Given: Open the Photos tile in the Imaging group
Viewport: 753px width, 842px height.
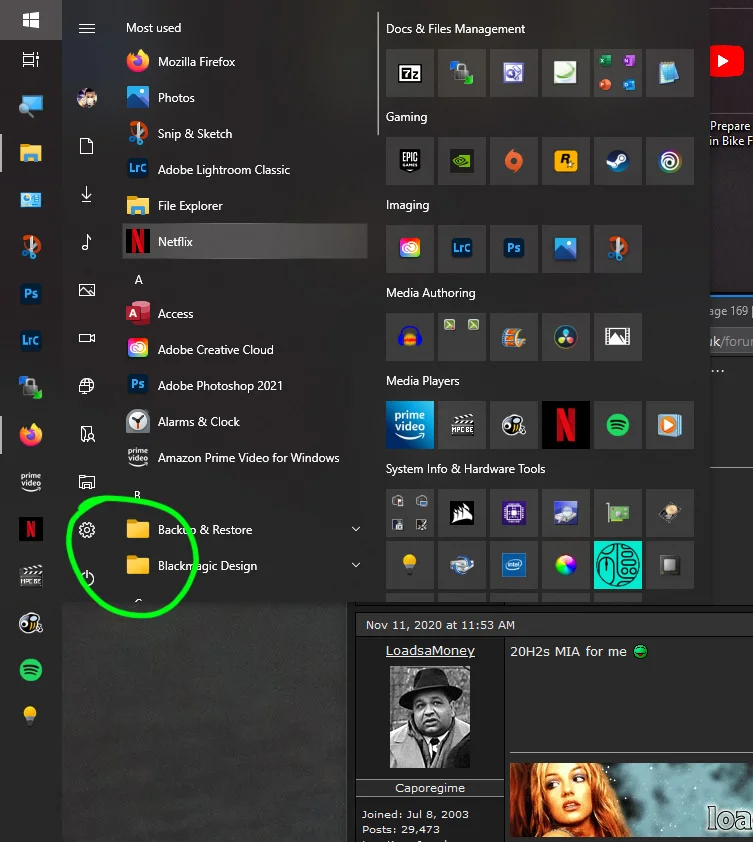Looking at the screenshot, I should [x=566, y=249].
